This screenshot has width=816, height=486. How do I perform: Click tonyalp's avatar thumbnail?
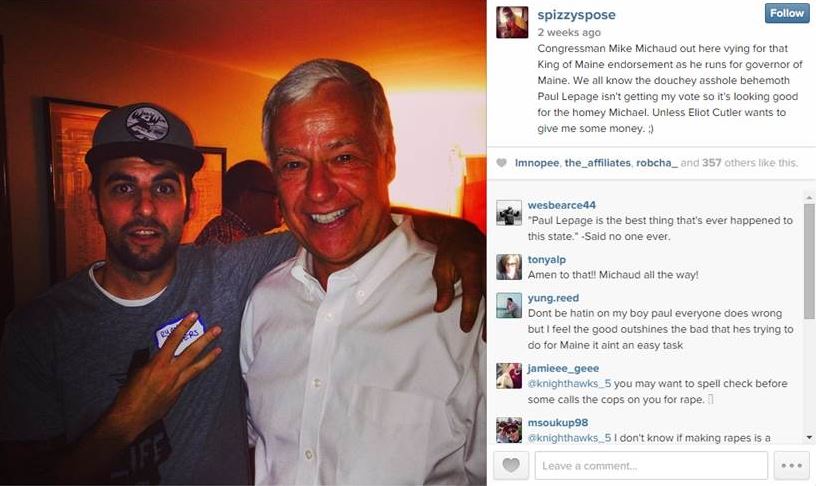[x=509, y=267]
